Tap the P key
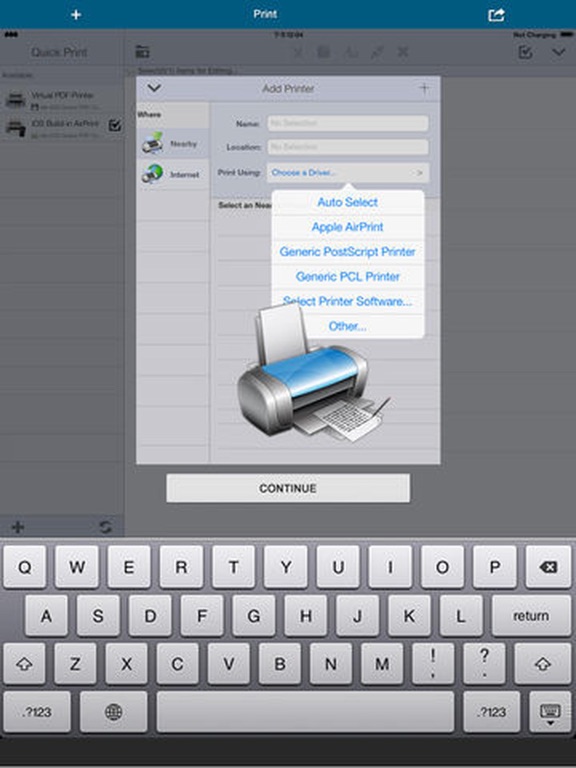This screenshot has width=576, height=768. click(495, 567)
